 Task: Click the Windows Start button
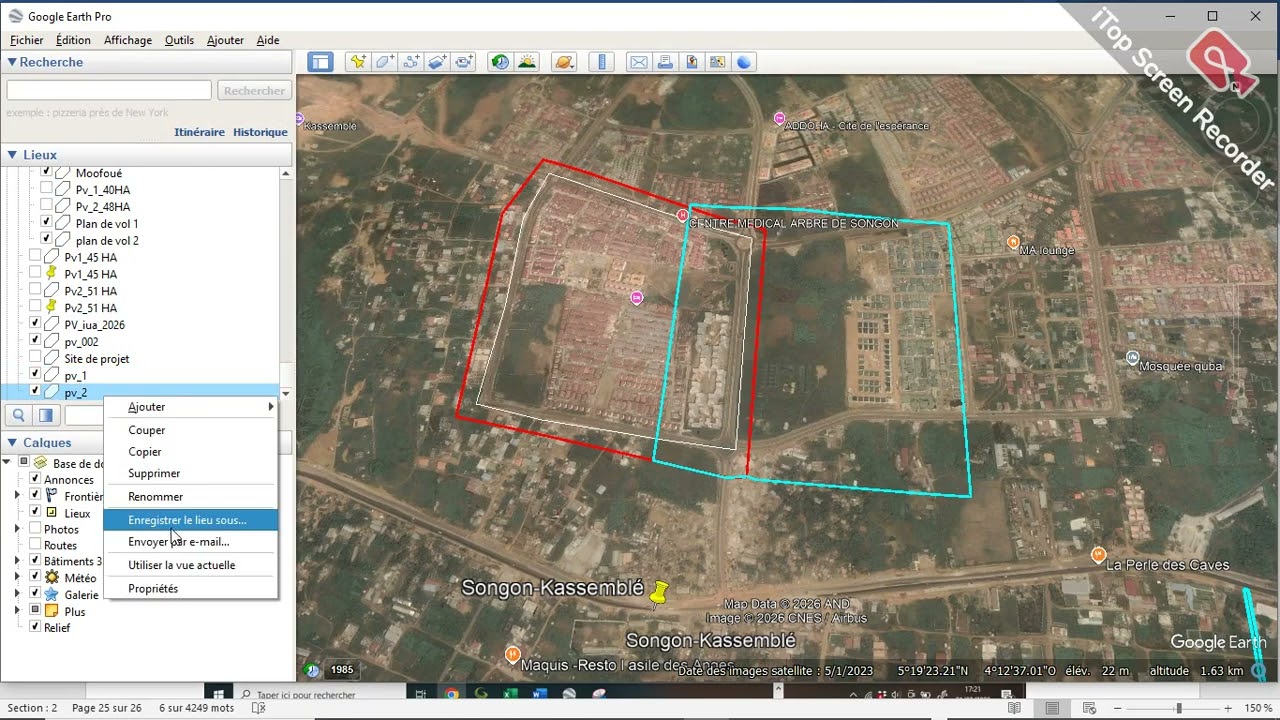tap(217, 693)
